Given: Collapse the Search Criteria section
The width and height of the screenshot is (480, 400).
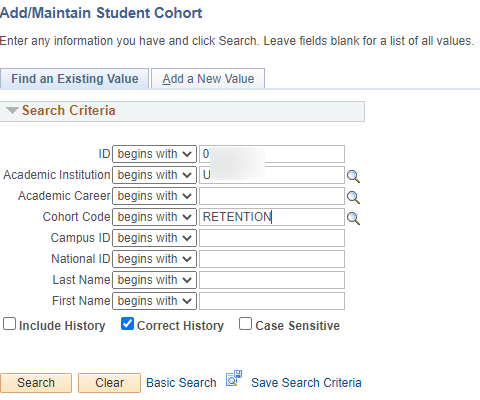Looking at the screenshot, I should 12,110.
